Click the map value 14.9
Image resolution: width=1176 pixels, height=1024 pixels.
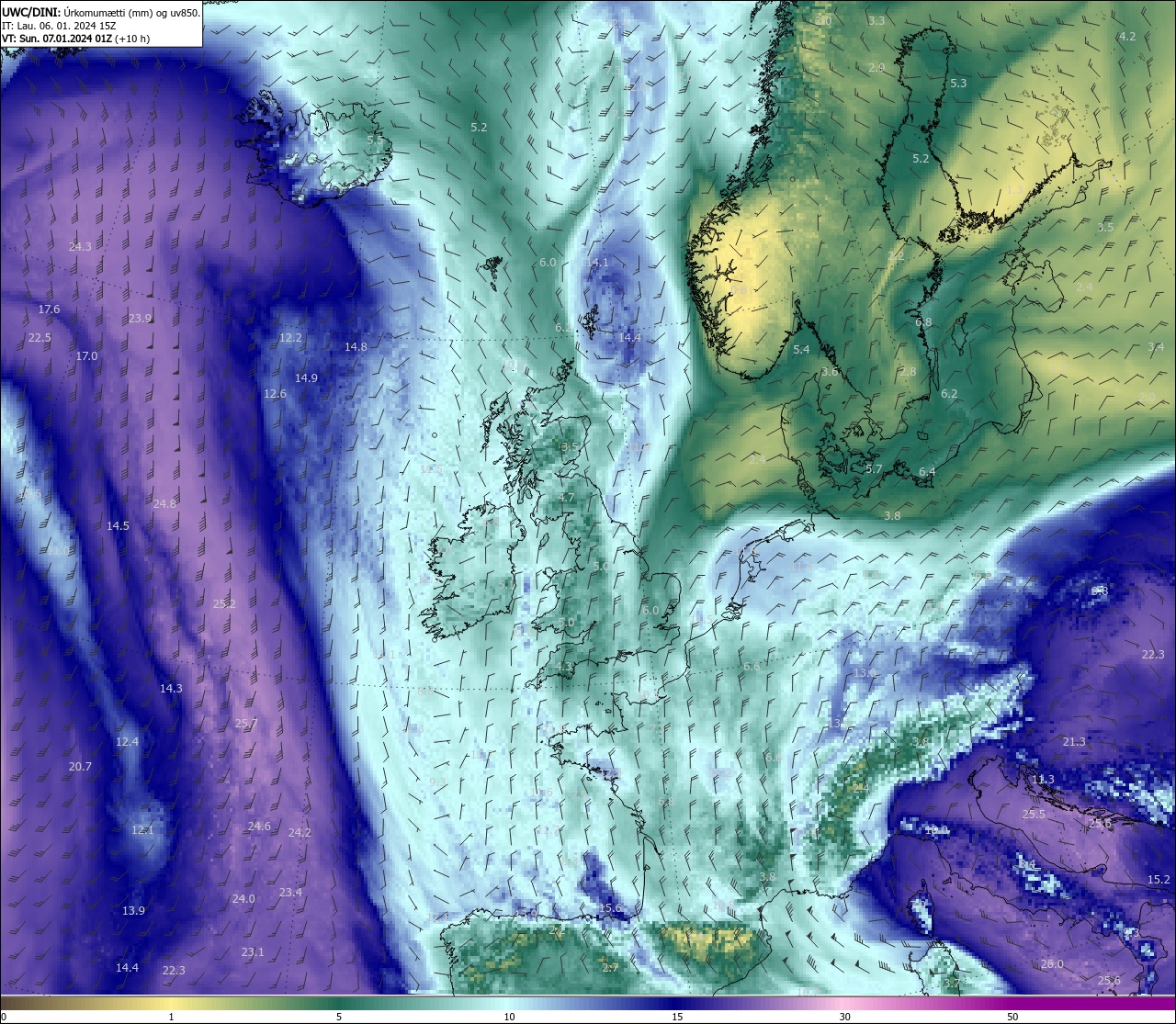coord(306,377)
